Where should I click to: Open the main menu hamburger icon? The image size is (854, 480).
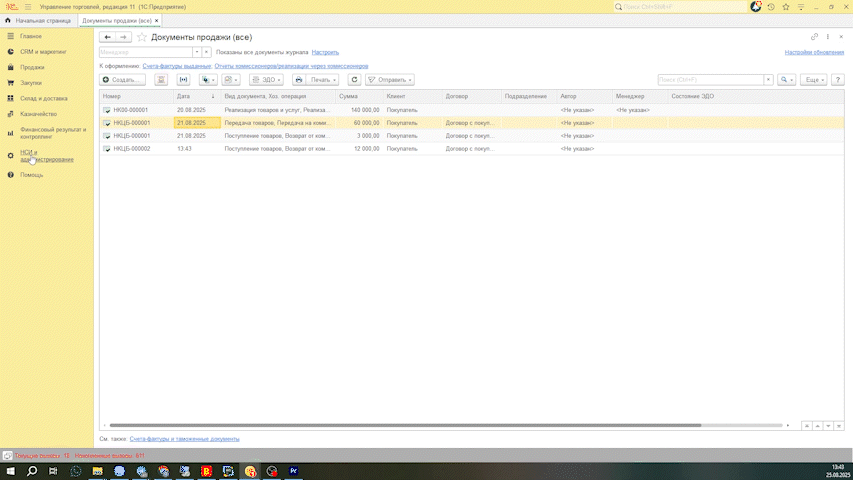click(28, 7)
